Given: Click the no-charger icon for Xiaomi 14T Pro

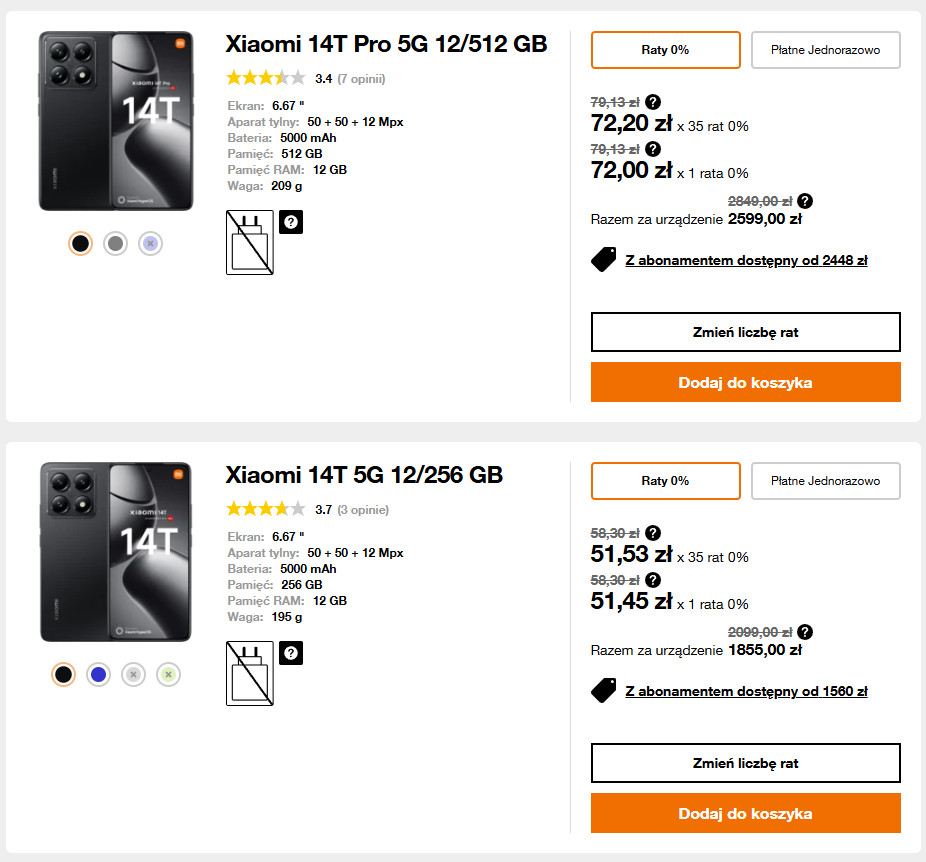Looking at the screenshot, I should [249, 243].
